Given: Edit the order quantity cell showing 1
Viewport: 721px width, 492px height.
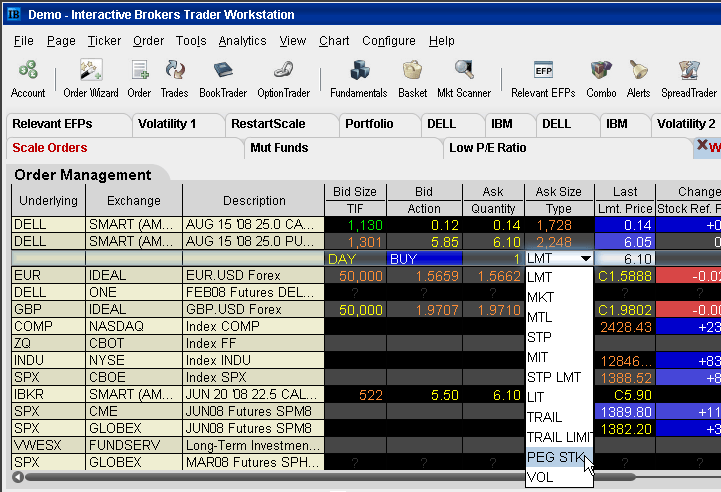Looking at the screenshot, I should pos(493,259).
